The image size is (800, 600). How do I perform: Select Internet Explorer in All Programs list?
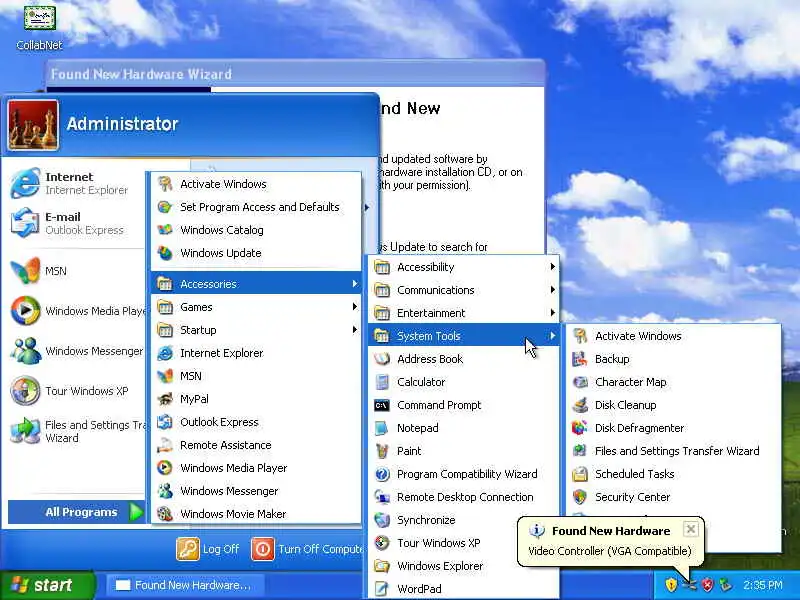[256, 353]
